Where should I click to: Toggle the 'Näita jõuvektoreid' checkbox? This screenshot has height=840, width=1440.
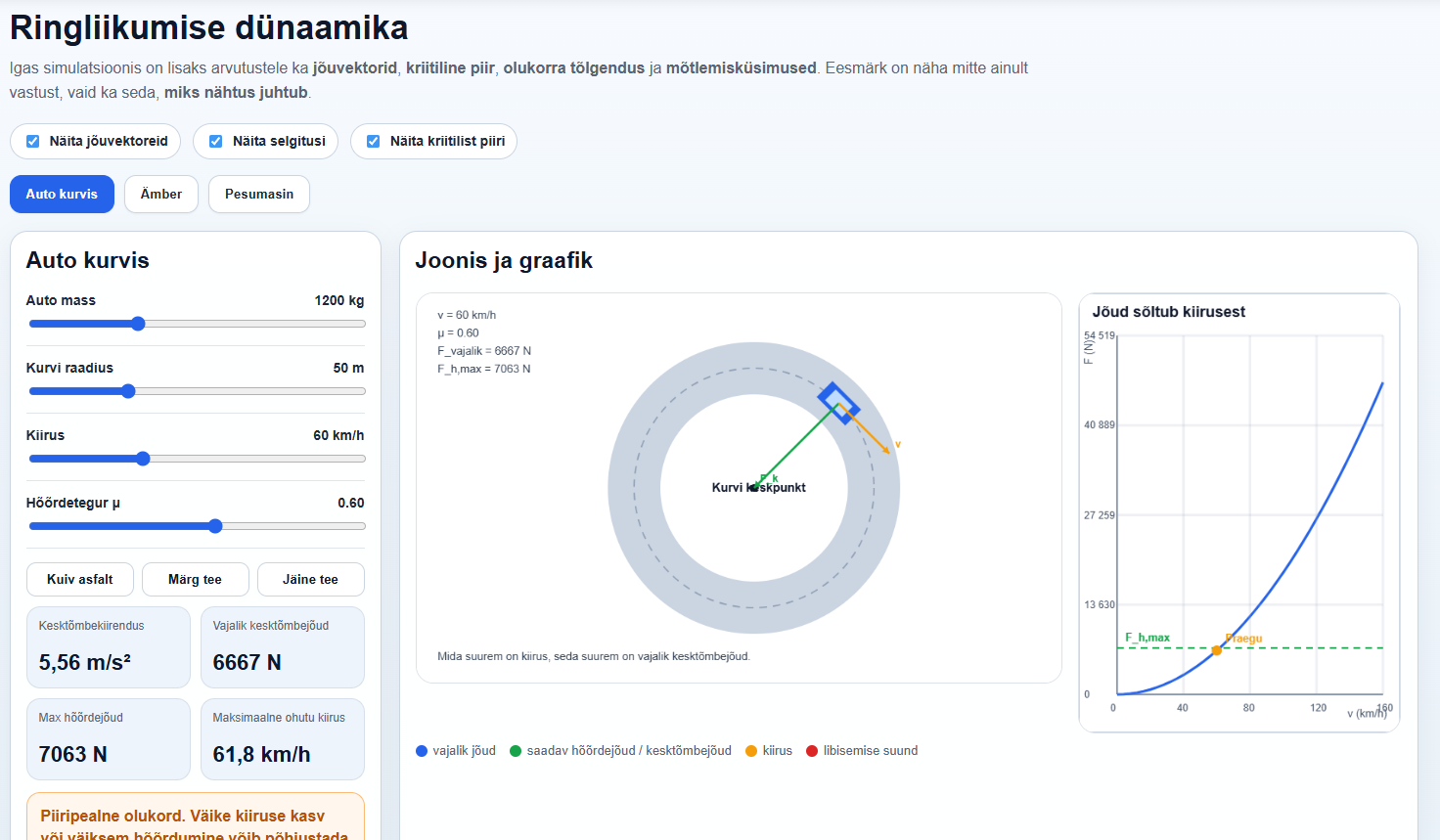(x=33, y=141)
